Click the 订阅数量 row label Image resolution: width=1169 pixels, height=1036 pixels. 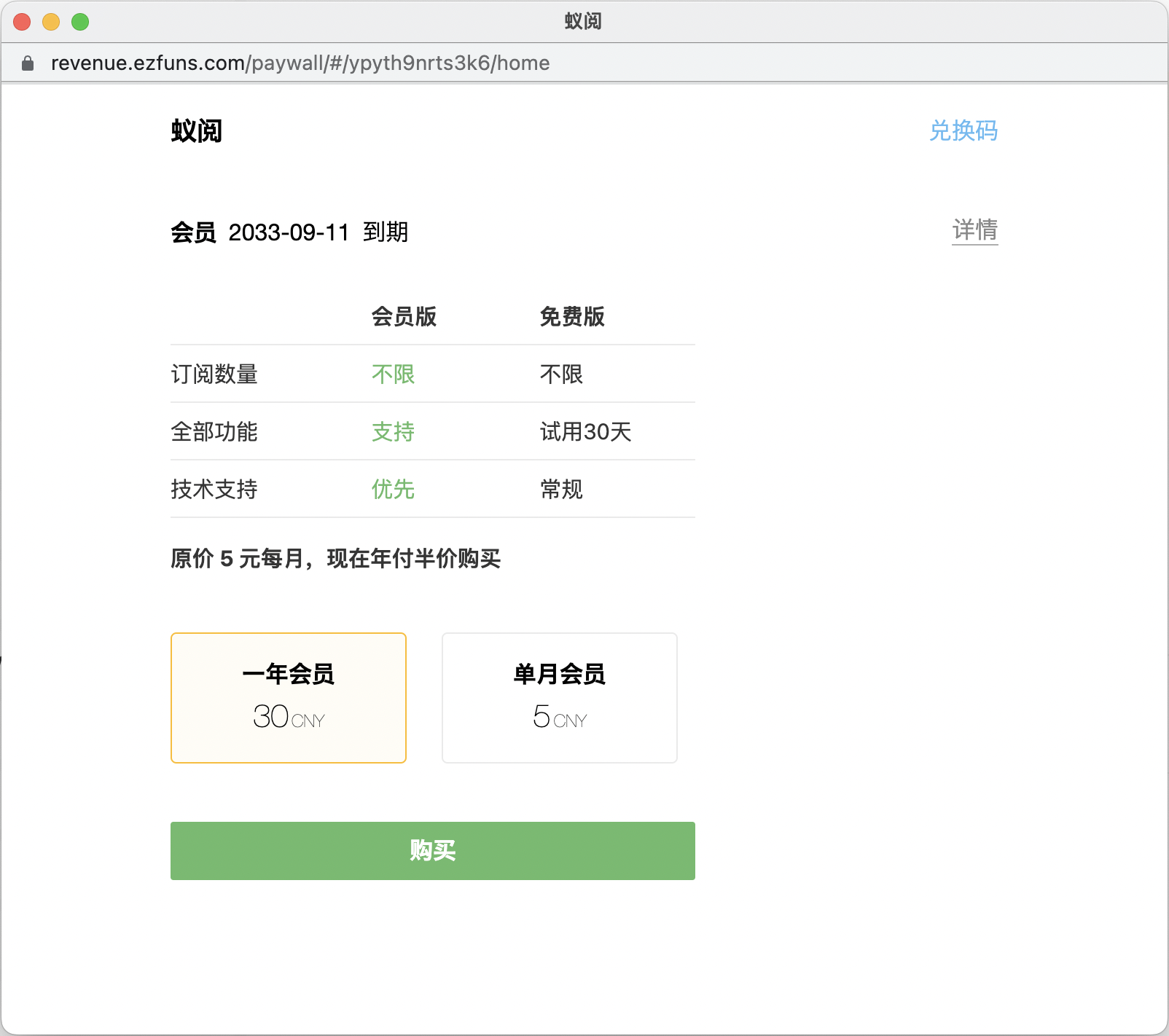coord(214,374)
